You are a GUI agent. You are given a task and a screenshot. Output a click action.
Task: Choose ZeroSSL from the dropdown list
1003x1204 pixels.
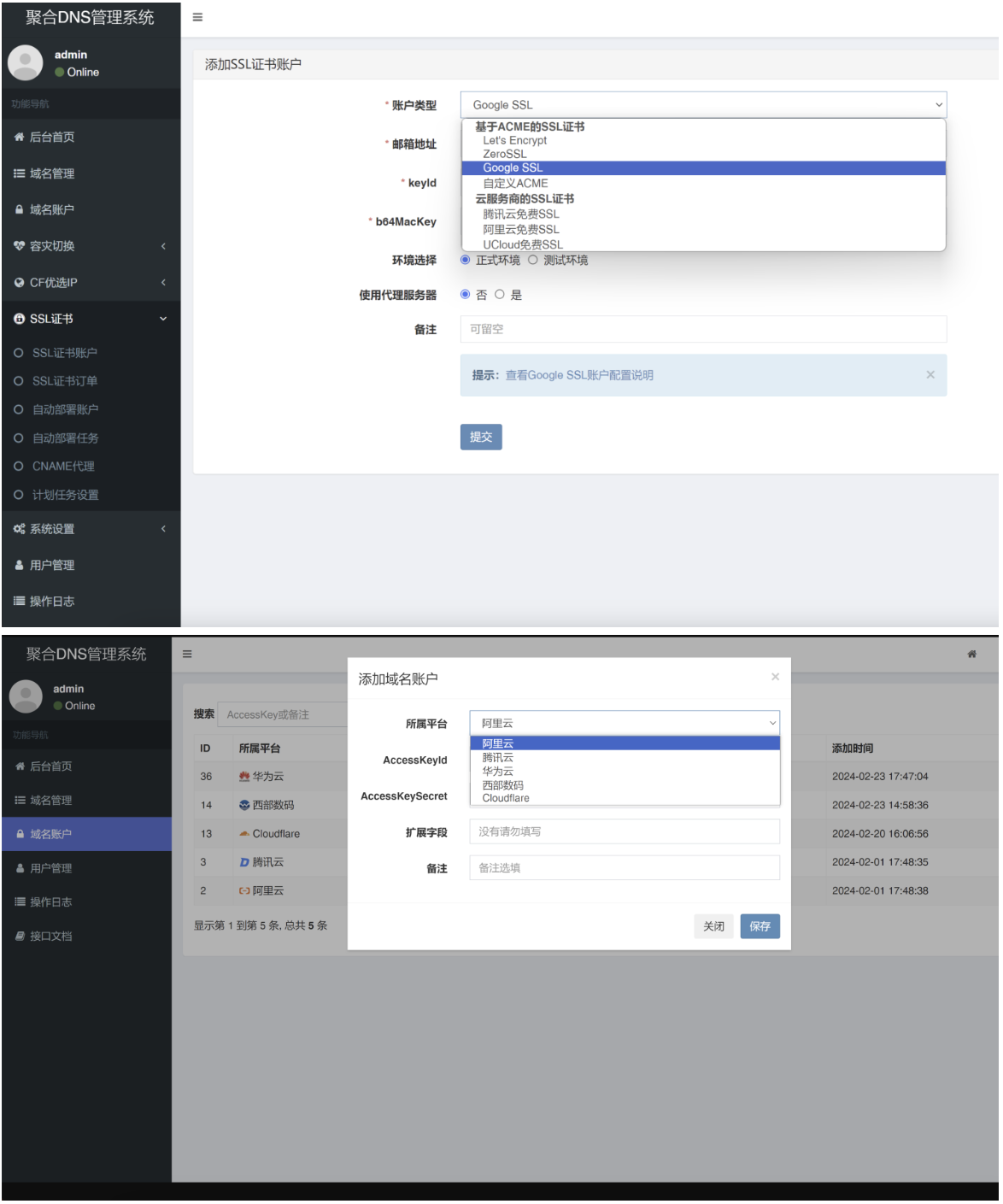tap(703, 155)
